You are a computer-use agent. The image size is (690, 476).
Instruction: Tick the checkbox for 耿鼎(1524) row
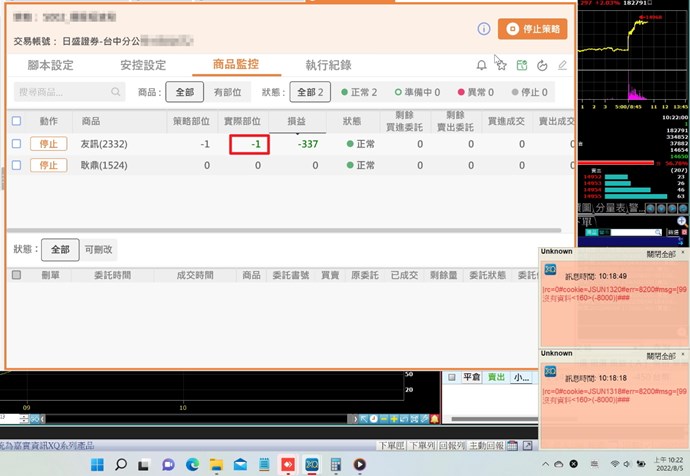[x=16, y=164]
